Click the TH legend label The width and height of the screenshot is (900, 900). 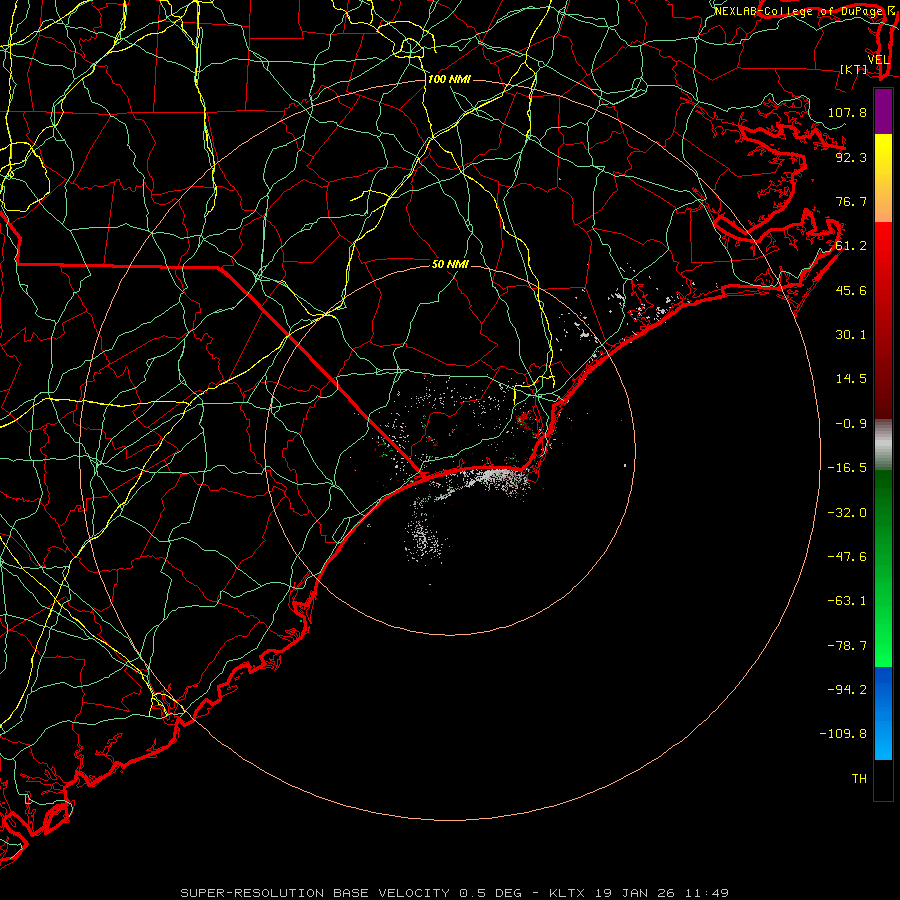(859, 779)
